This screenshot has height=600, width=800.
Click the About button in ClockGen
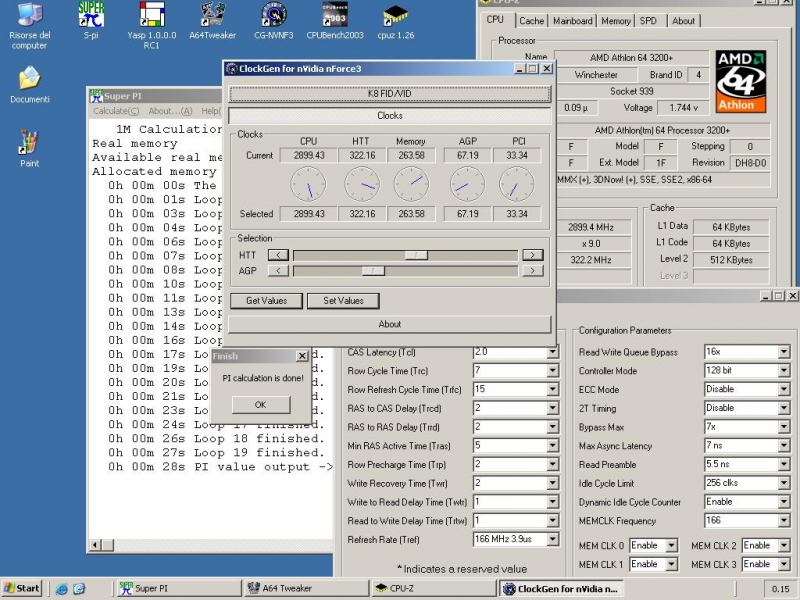pos(390,324)
